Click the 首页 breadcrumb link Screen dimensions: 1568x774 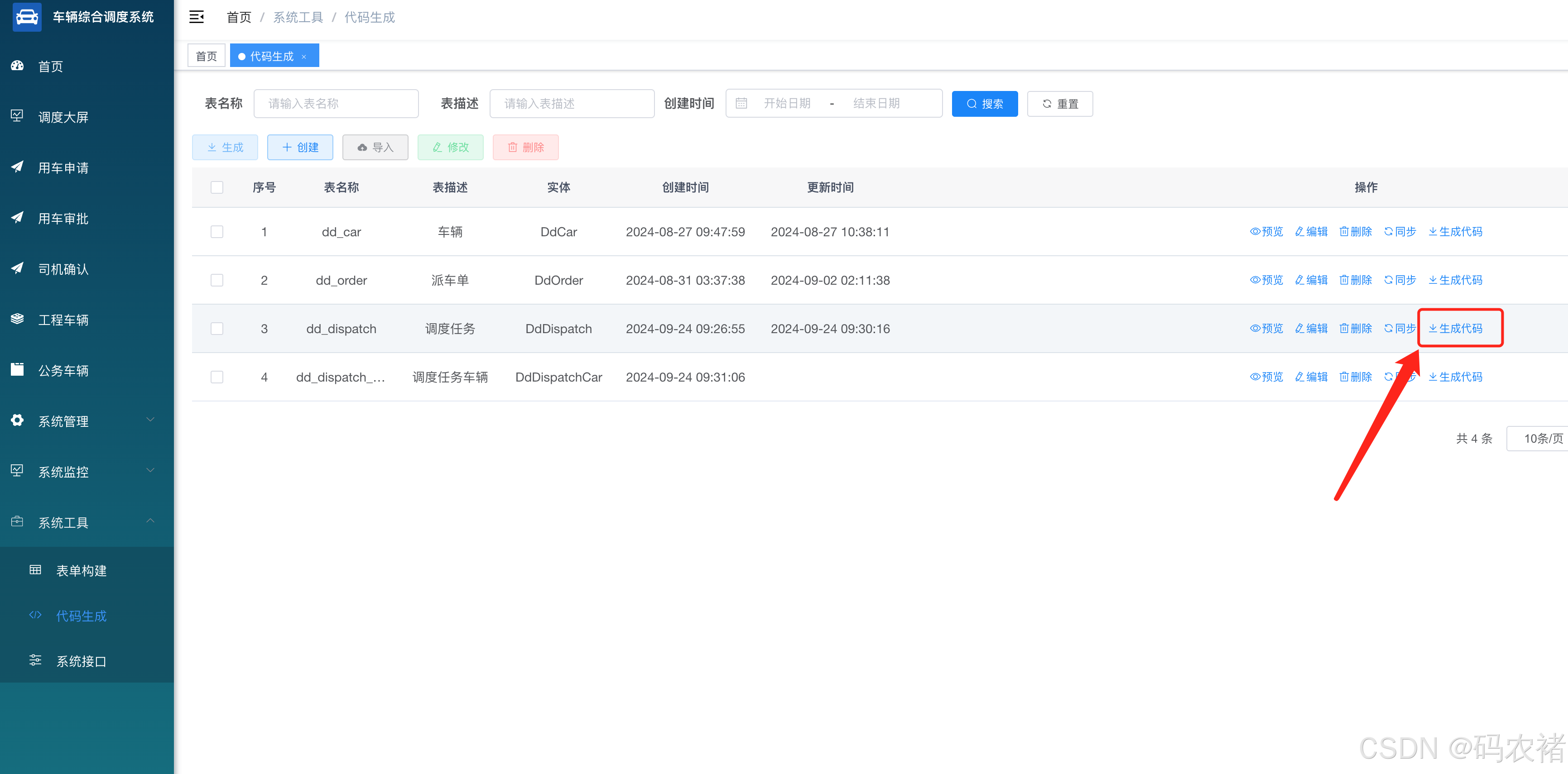pos(239,17)
